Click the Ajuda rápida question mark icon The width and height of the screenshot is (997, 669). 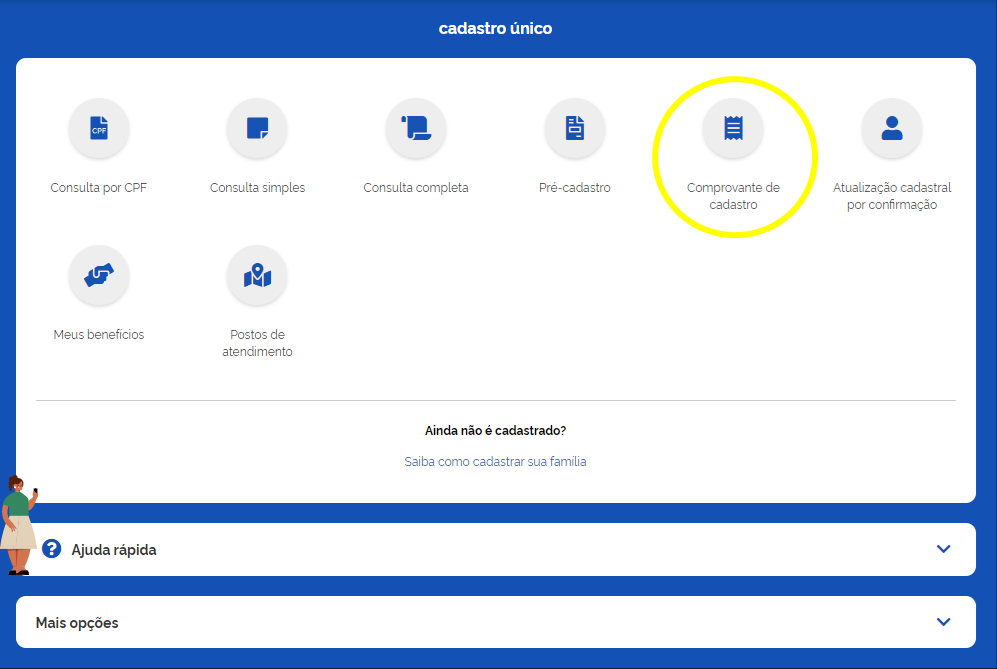click(x=52, y=549)
